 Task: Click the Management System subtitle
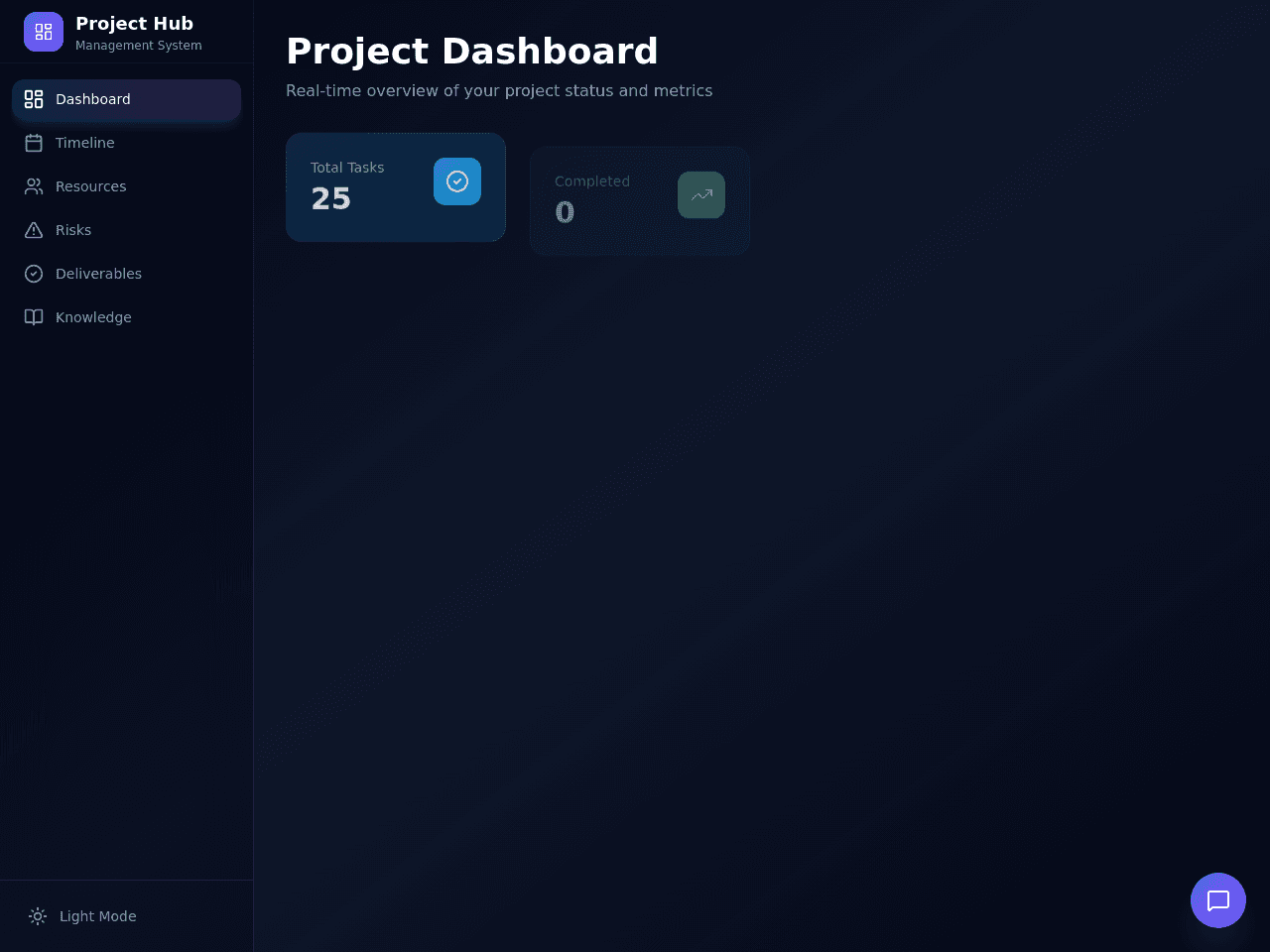(x=139, y=46)
